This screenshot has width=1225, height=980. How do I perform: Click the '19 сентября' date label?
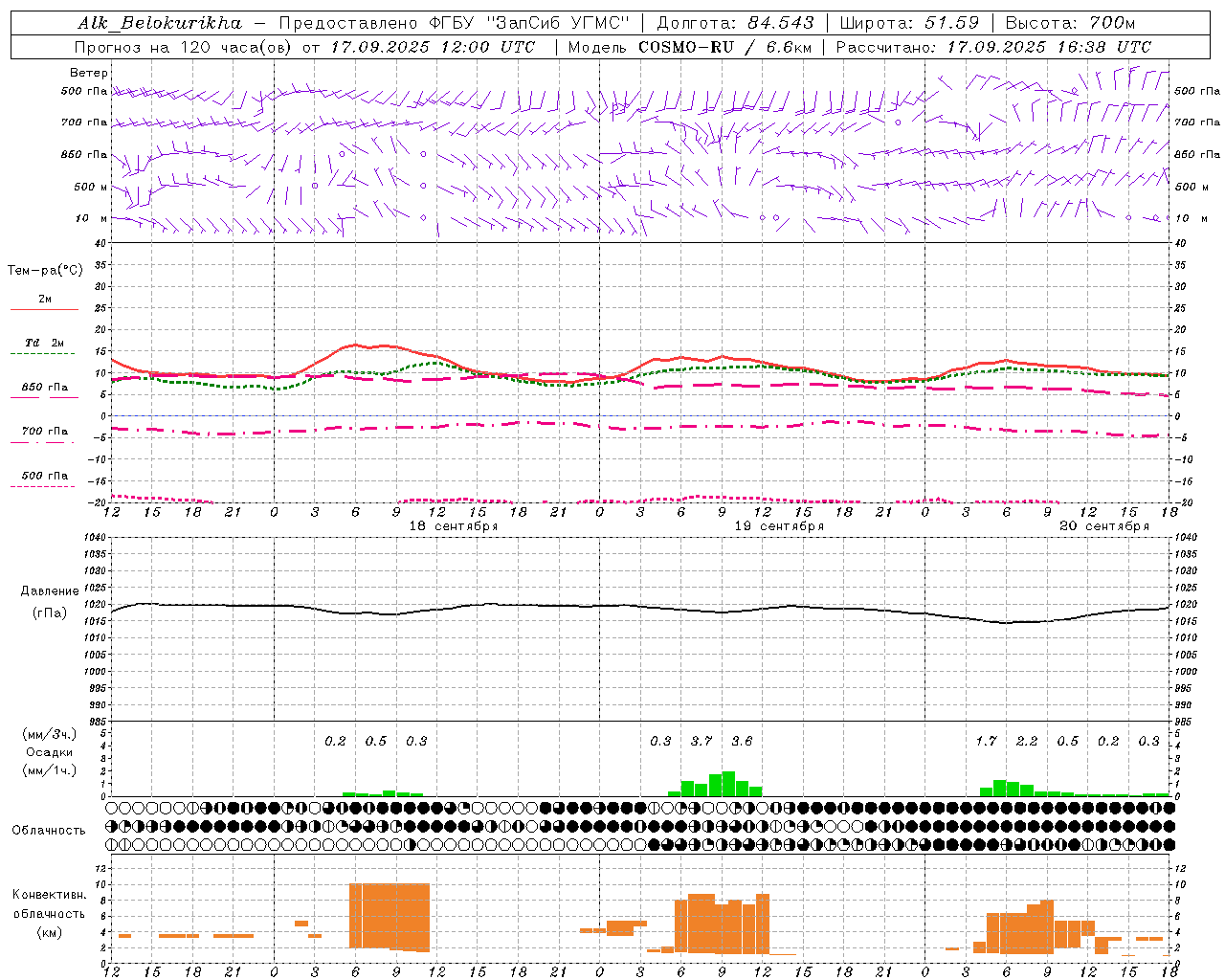778,526
